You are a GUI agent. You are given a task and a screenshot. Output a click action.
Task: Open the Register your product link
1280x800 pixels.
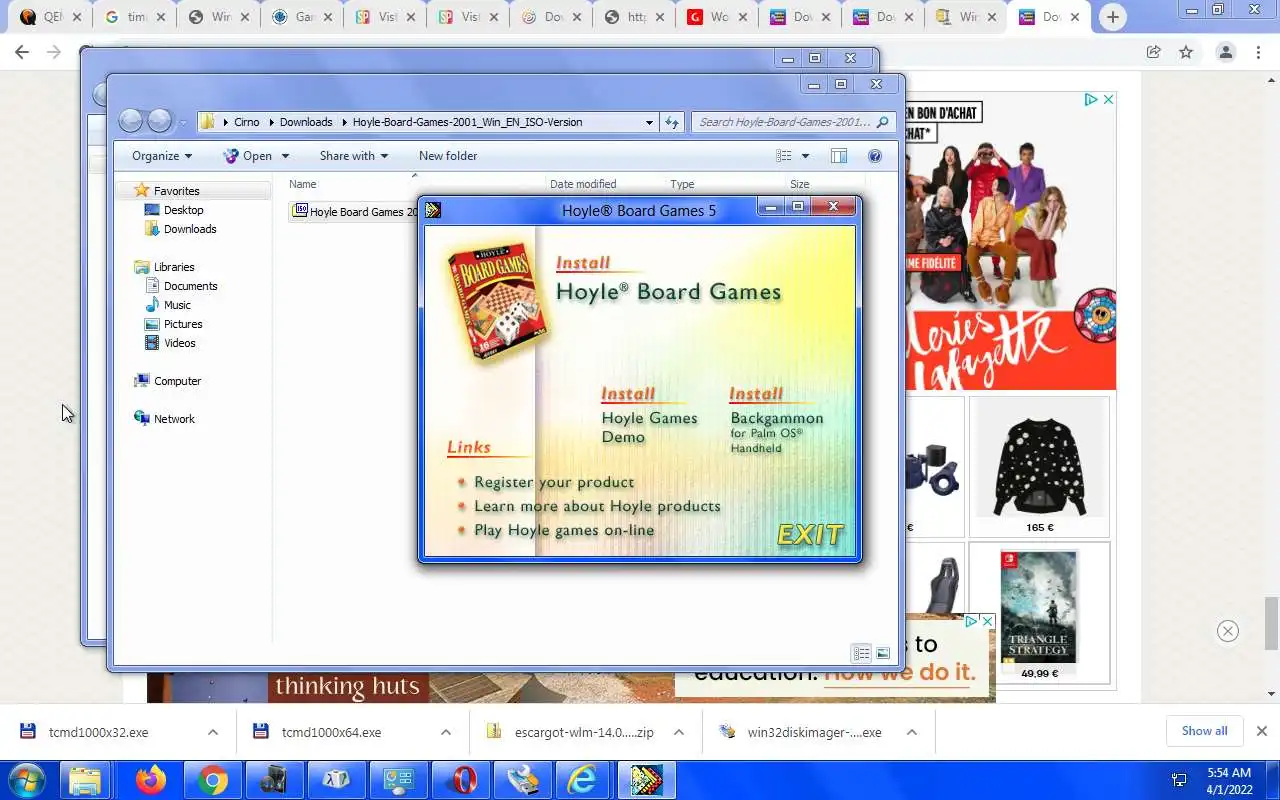click(x=554, y=482)
